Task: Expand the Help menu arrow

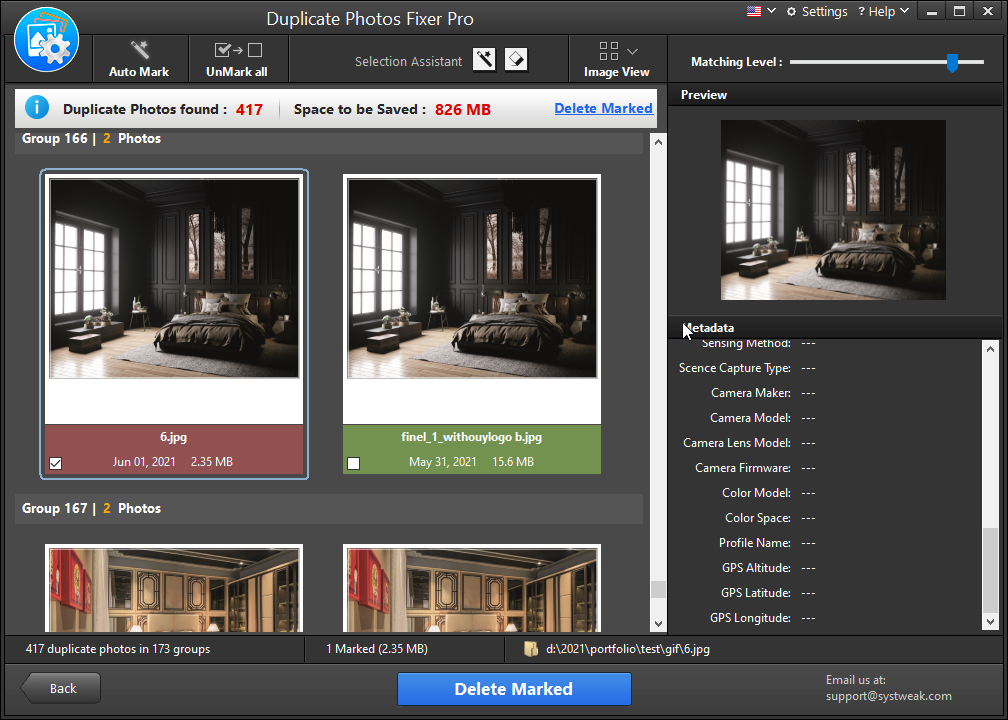Action: 904,11
